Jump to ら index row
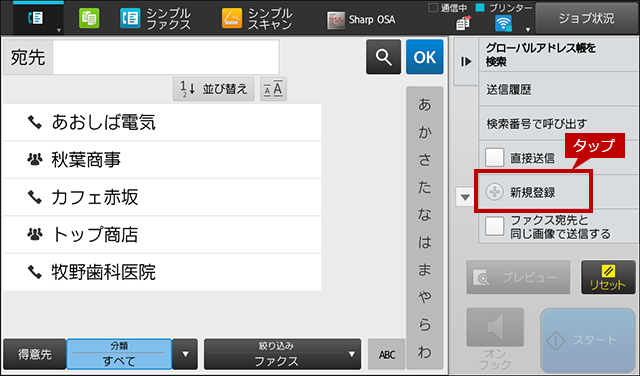The height and width of the screenshot is (376, 640). 424,325
